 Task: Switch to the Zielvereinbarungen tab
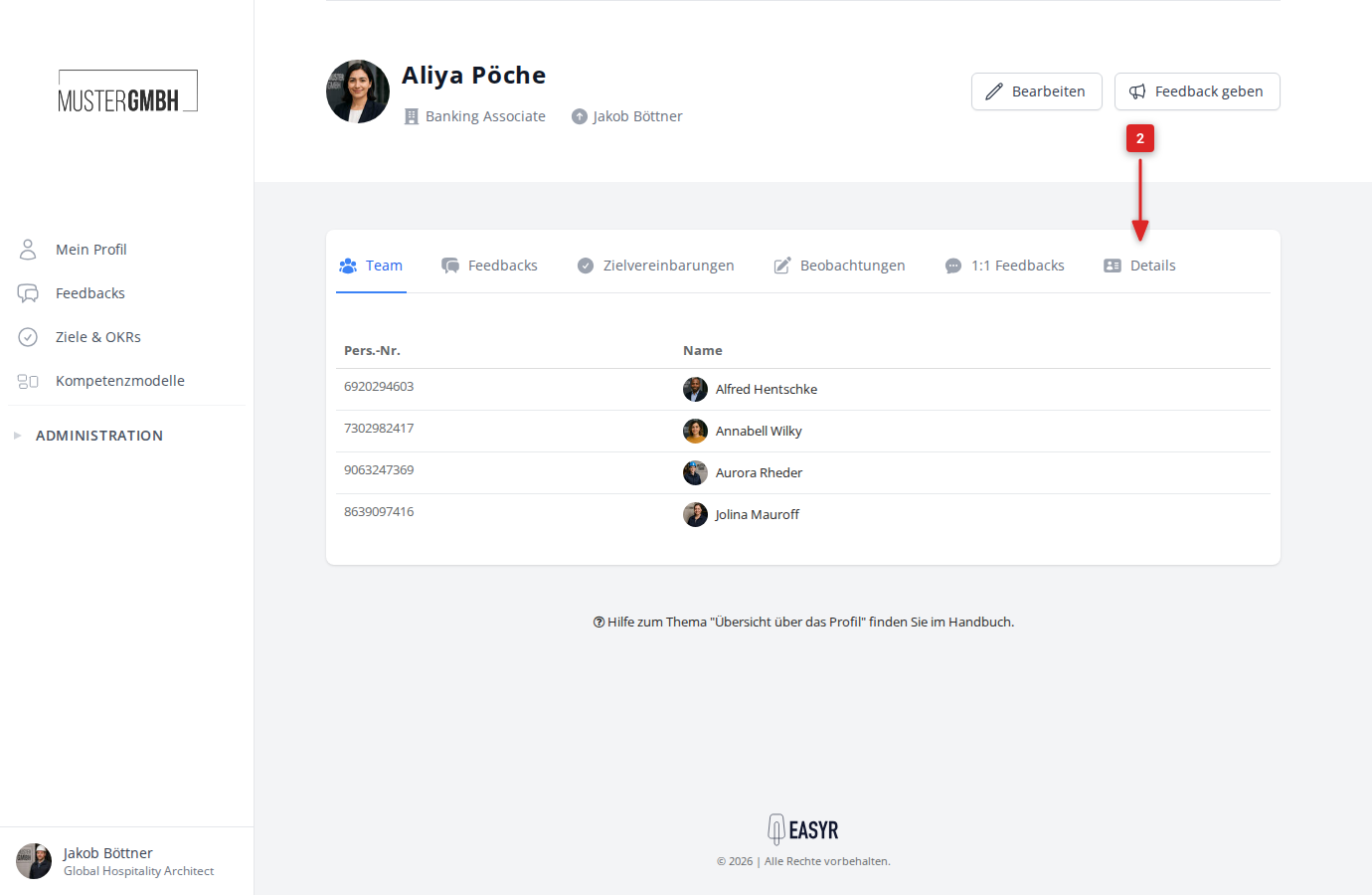click(x=655, y=266)
